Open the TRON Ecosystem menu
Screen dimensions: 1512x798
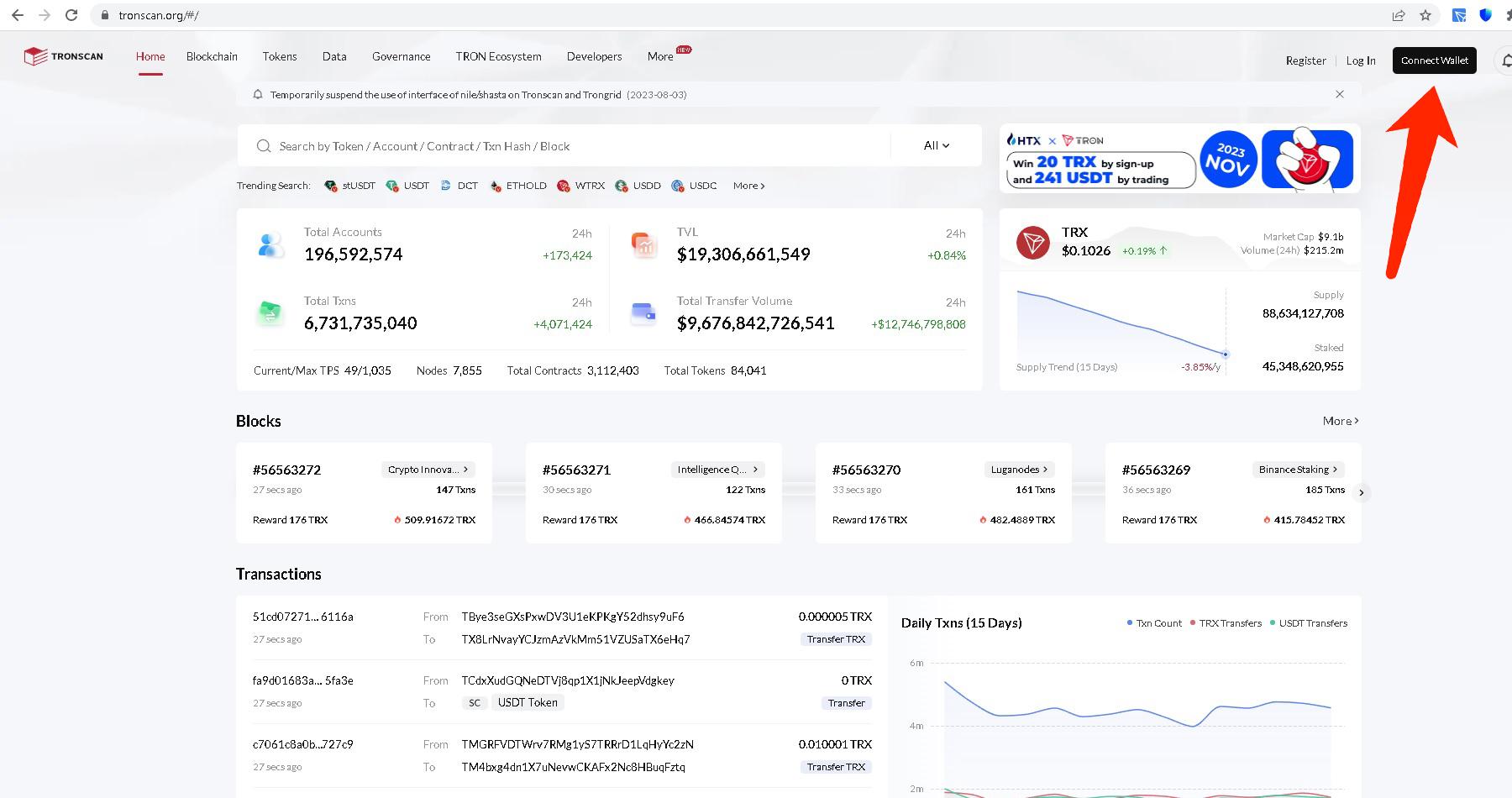[x=498, y=56]
